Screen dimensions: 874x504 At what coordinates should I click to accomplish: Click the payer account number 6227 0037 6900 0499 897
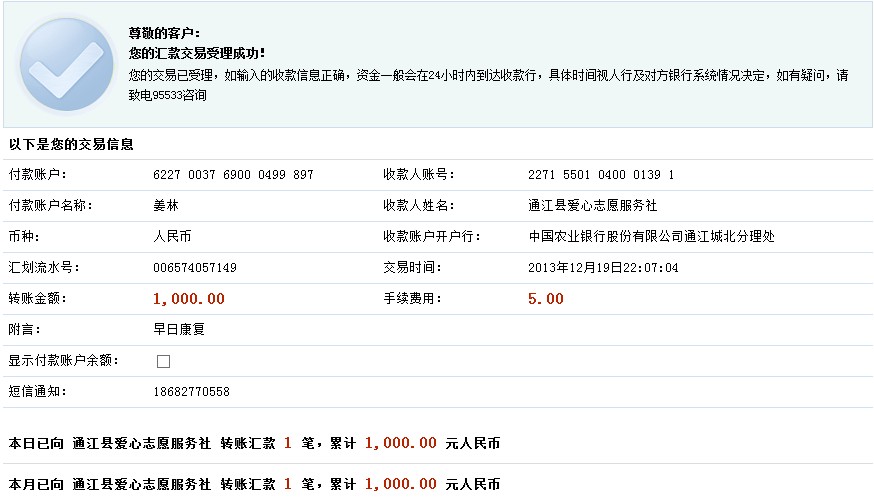tap(233, 175)
